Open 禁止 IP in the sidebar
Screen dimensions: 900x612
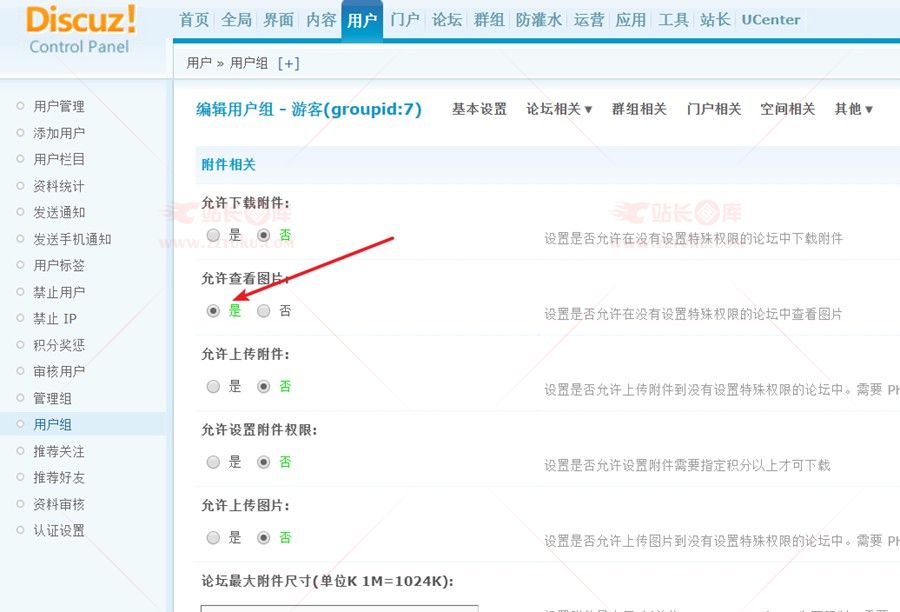[x=55, y=319]
